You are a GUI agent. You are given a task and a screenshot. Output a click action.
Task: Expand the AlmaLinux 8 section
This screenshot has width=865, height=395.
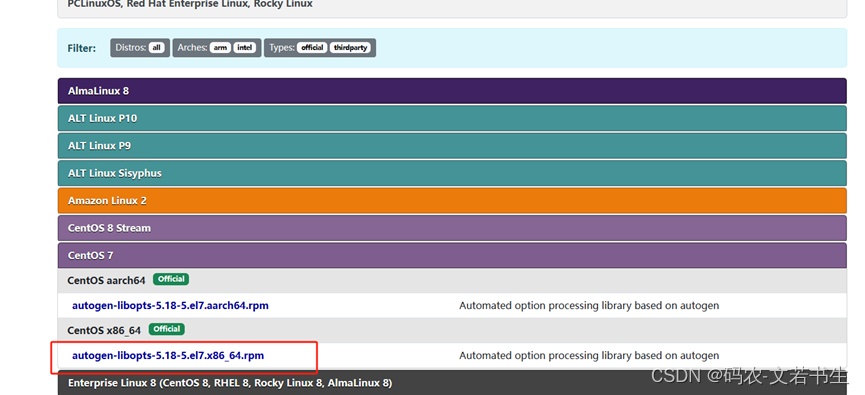pyautogui.click(x=452, y=90)
